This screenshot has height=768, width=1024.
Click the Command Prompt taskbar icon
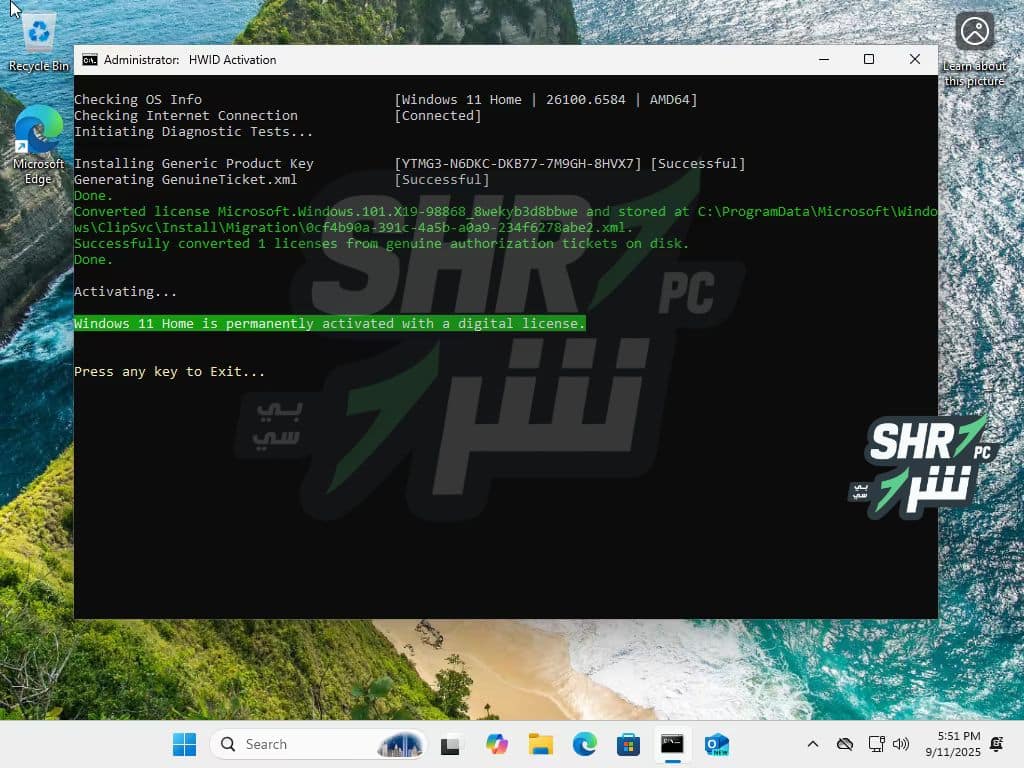pyautogui.click(x=672, y=744)
